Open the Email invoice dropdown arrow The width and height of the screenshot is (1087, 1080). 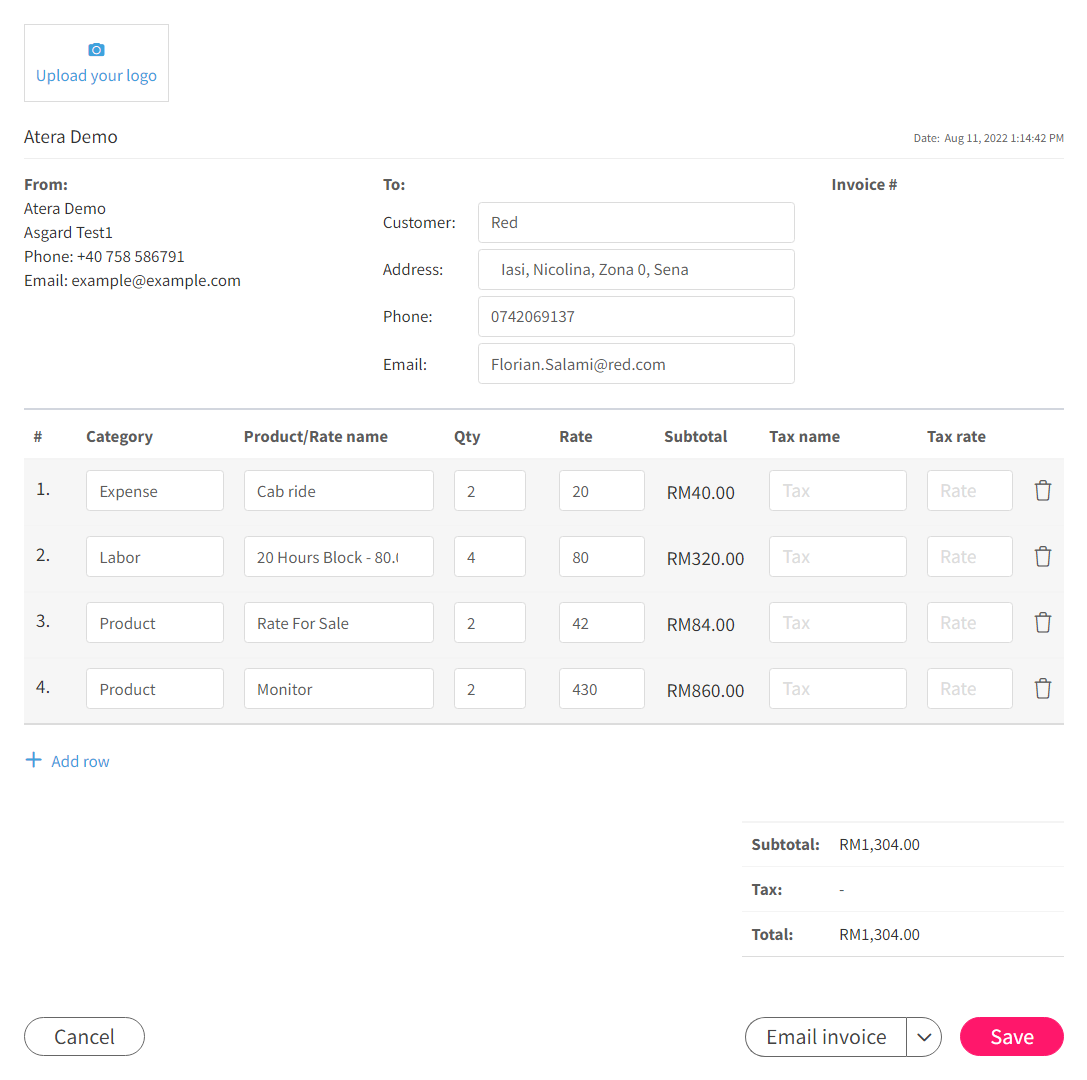[923, 1037]
